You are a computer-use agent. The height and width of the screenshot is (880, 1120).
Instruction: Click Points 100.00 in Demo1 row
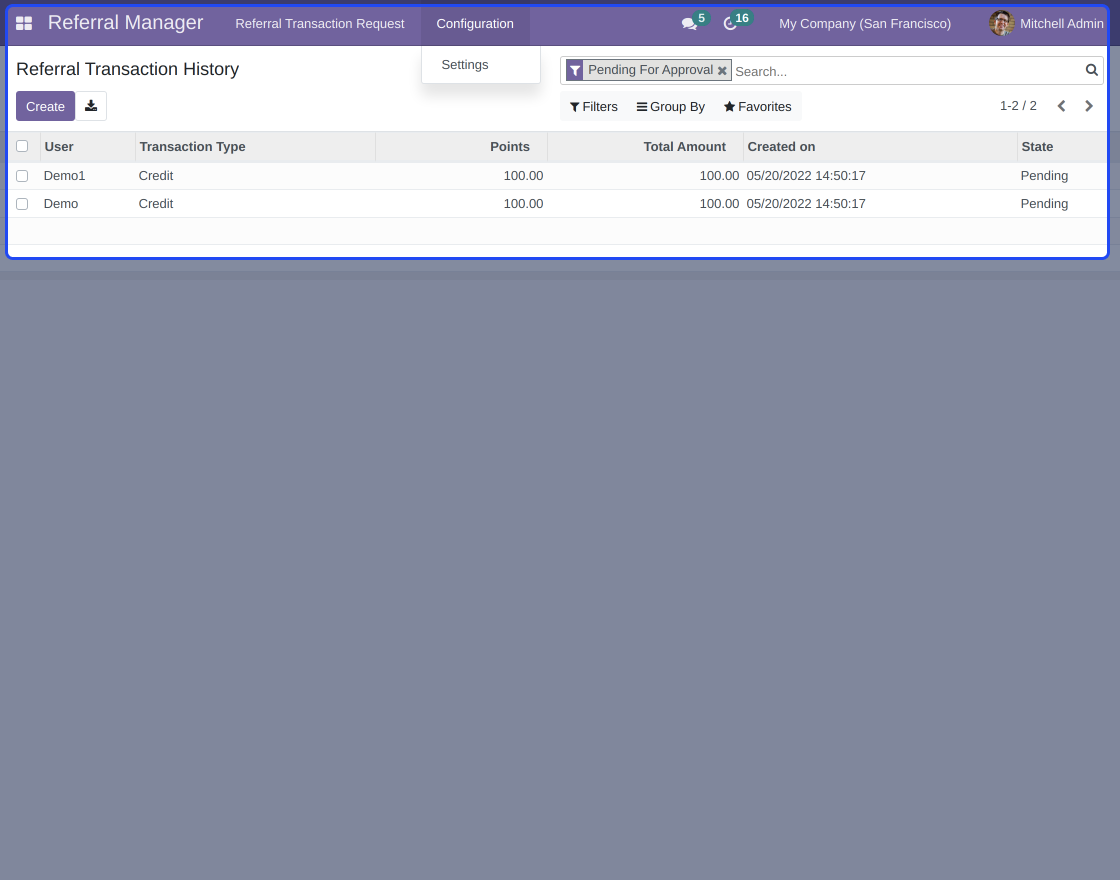point(523,176)
